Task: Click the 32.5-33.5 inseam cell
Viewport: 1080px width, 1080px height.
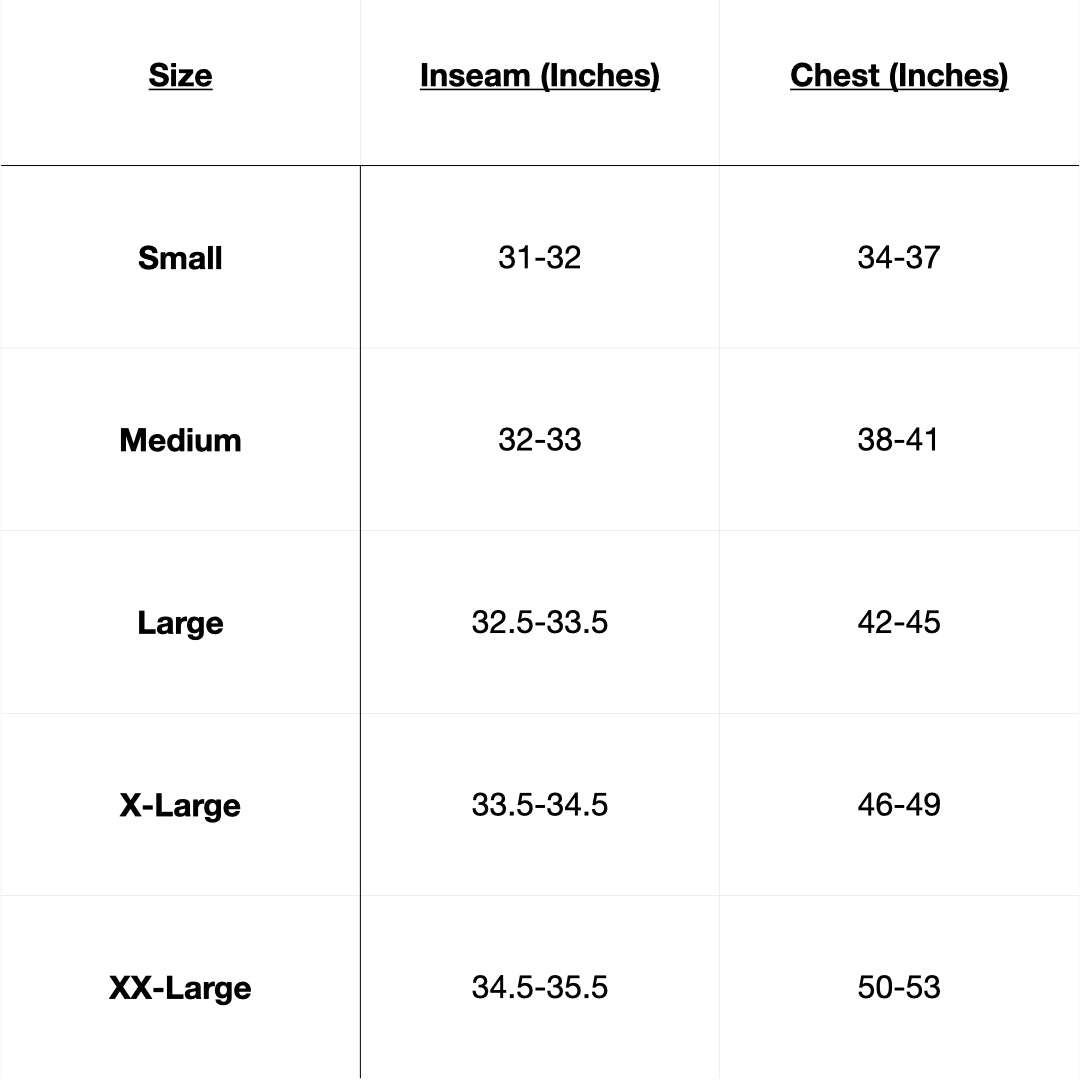Action: (x=539, y=623)
